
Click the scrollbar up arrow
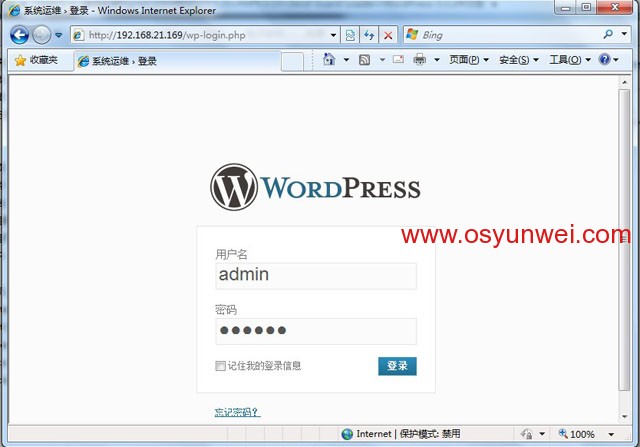(624, 82)
